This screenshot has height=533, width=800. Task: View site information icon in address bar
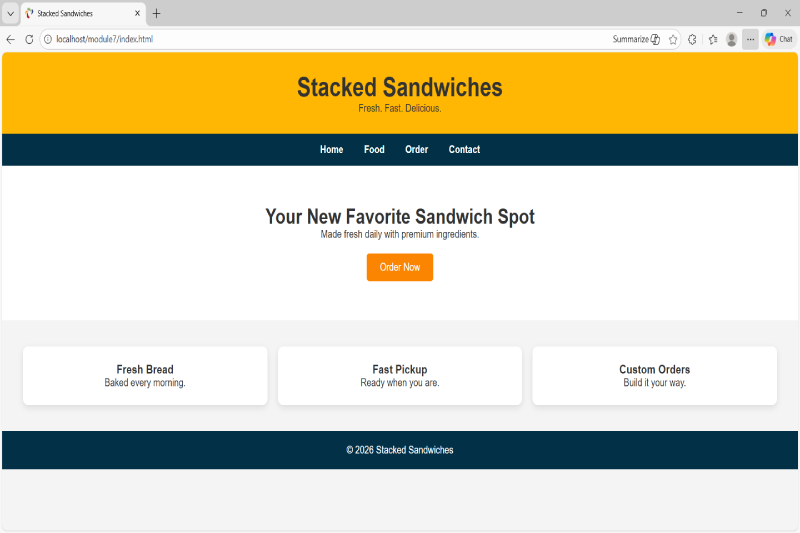[47, 39]
